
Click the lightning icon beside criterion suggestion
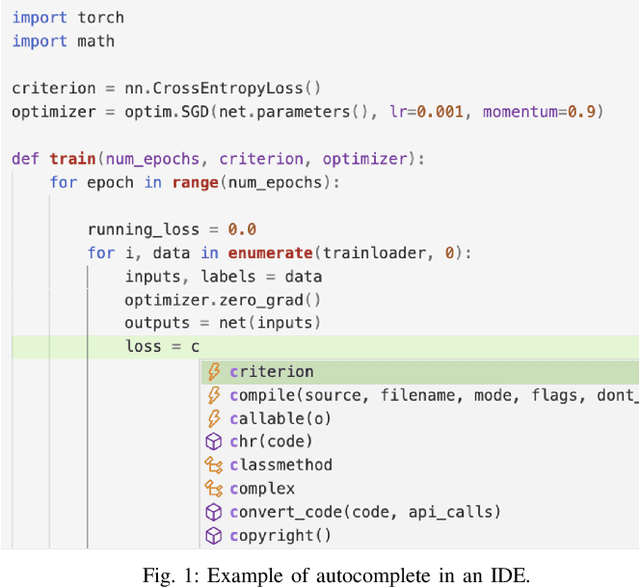click(212, 372)
